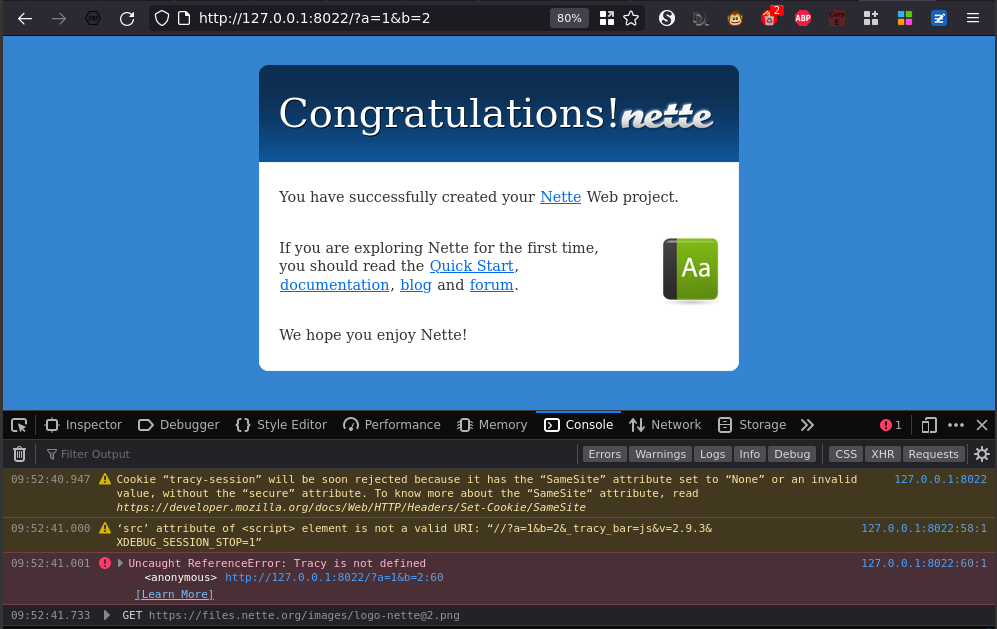
Task: Toggle the Errors filter in console
Action: (604, 454)
